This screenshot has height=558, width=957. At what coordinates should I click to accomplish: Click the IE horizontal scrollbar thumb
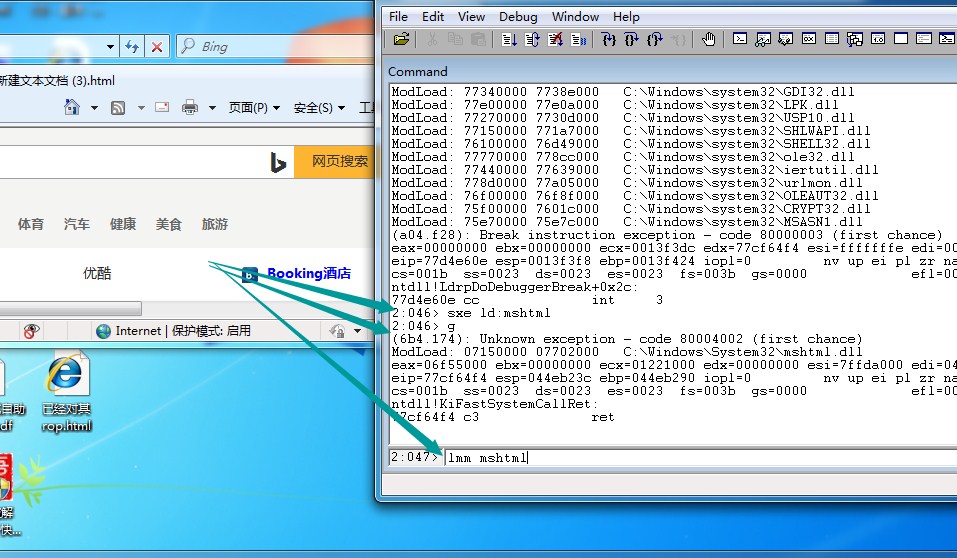(71, 308)
